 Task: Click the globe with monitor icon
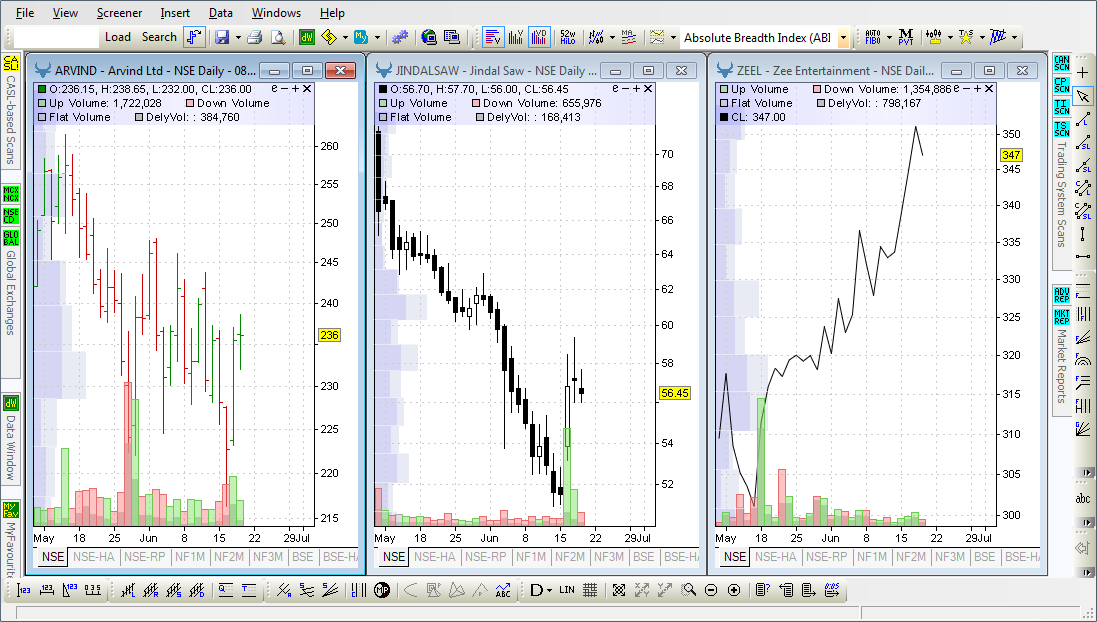pyautogui.click(x=429, y=37)
